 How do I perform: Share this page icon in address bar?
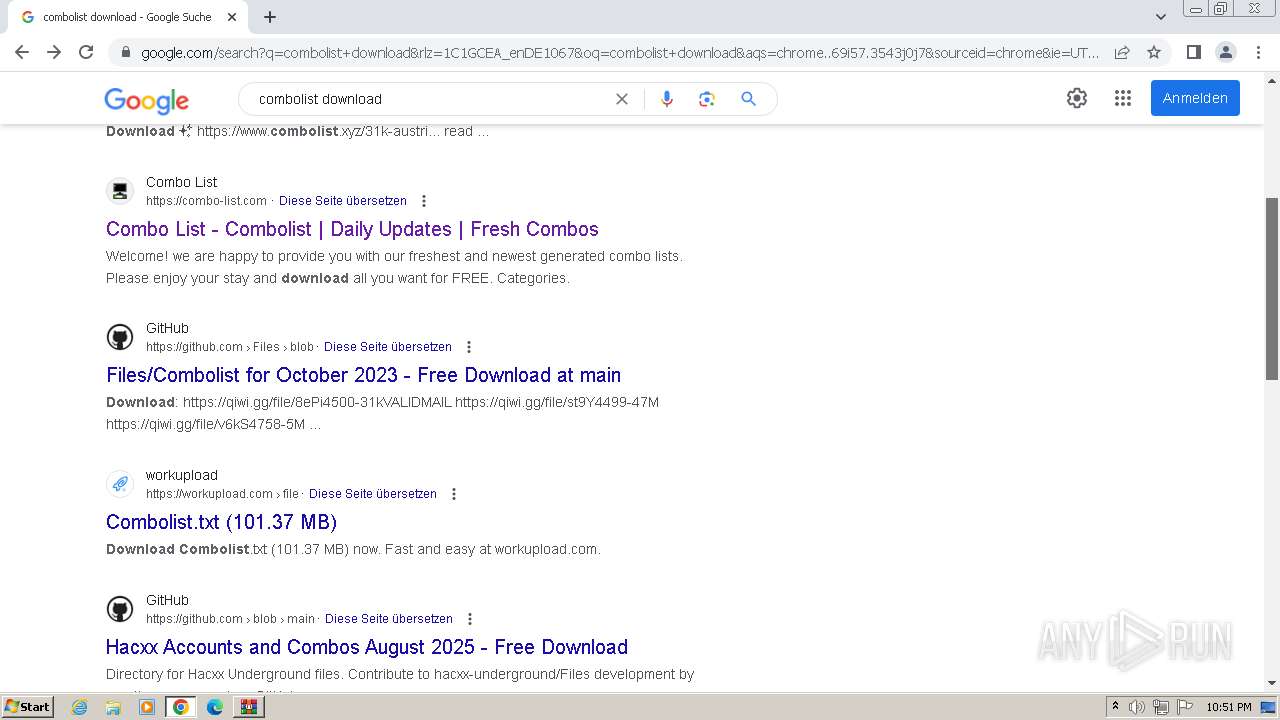click(x=1122, y=52)
